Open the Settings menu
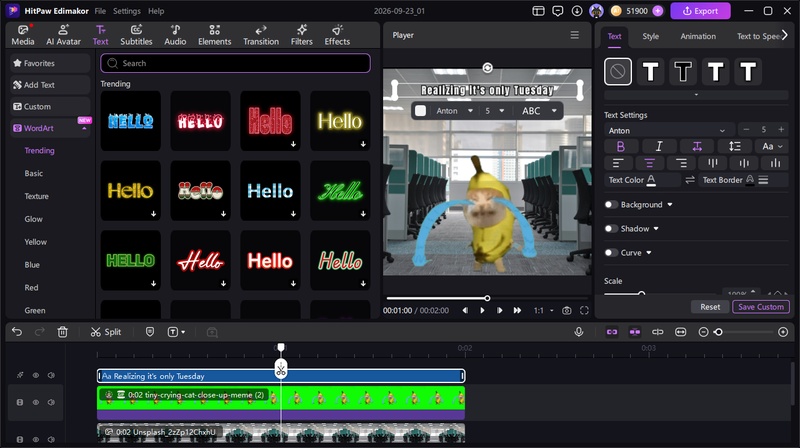The image size is (800, 448). pyautogui.click(x=127, y=11)
